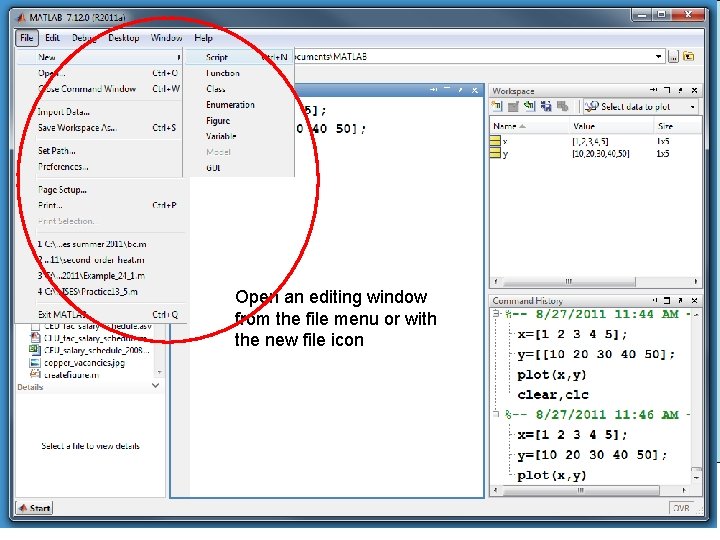Click the MATLAB Start button
Screen dimensions: 720x540
coord(34,508)
